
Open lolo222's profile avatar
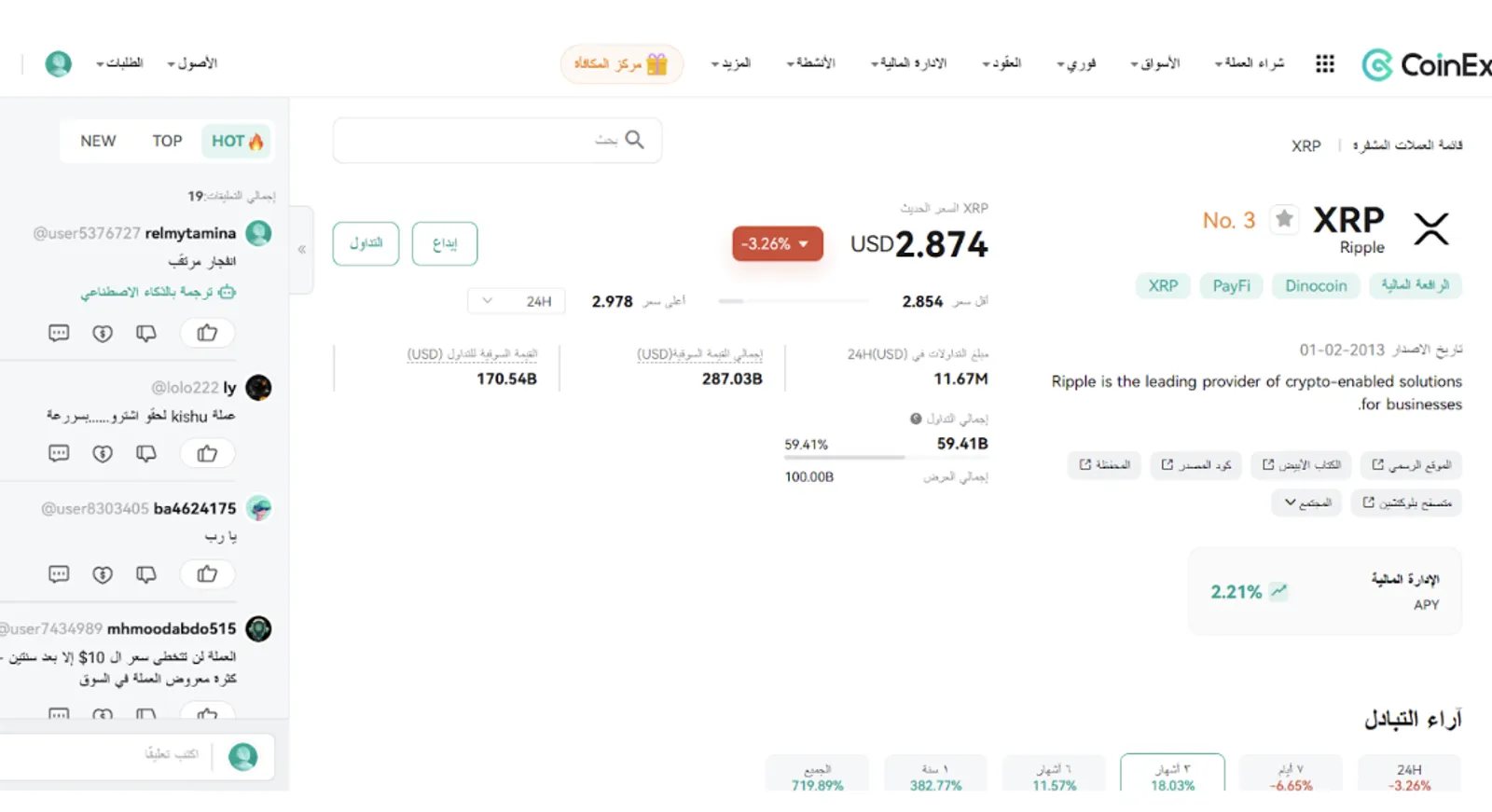[258, 387]
